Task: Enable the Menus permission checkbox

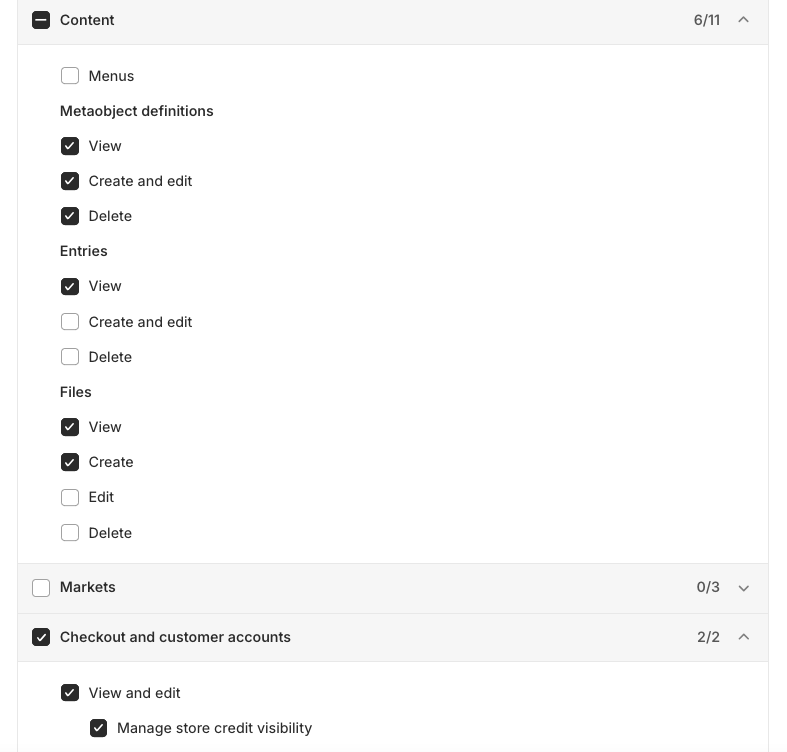Action: 70,76
